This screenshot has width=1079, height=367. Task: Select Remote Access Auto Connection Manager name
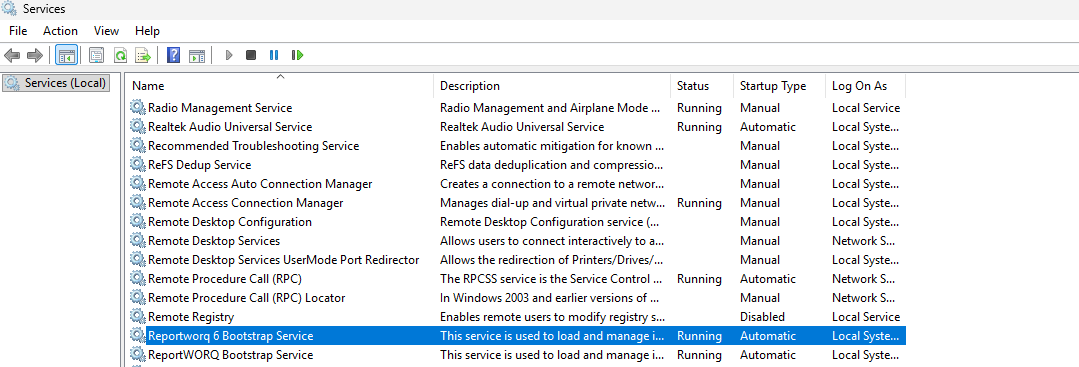click(260, 184)
